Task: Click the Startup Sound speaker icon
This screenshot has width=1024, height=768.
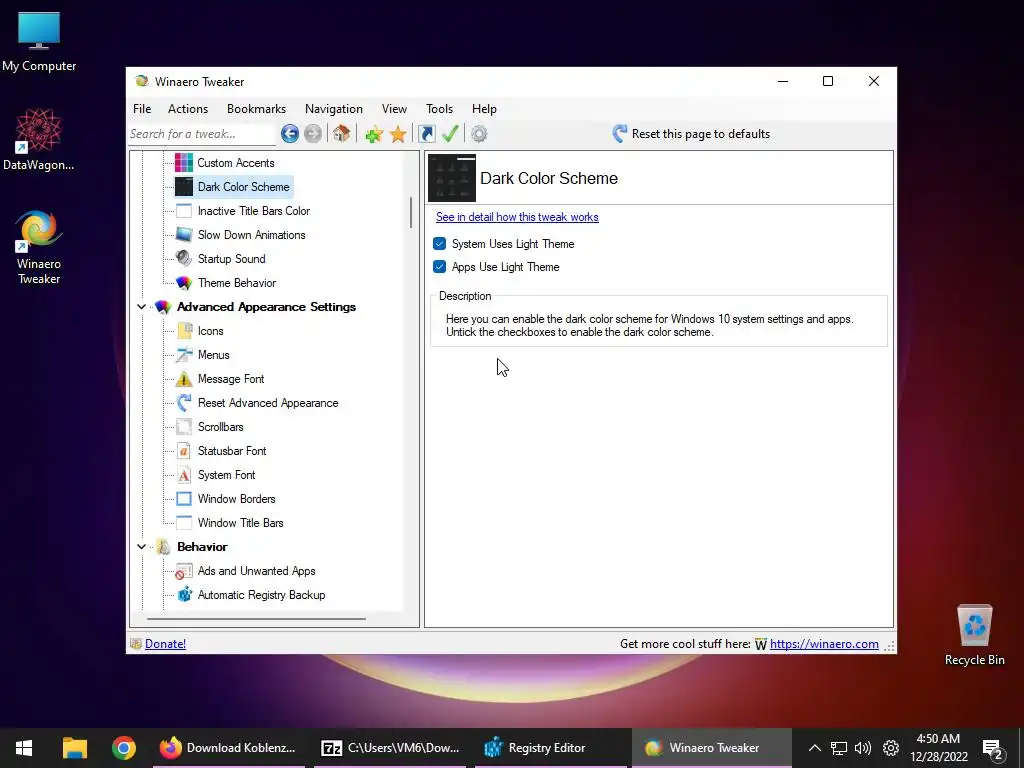Action: [184, 259]
